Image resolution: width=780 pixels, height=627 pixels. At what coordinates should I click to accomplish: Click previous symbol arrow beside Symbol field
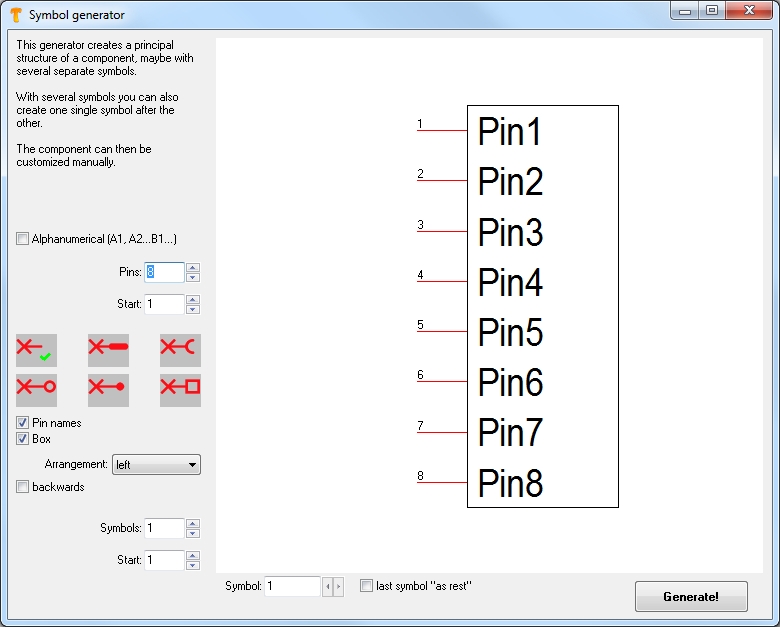(x=326, y=587)
